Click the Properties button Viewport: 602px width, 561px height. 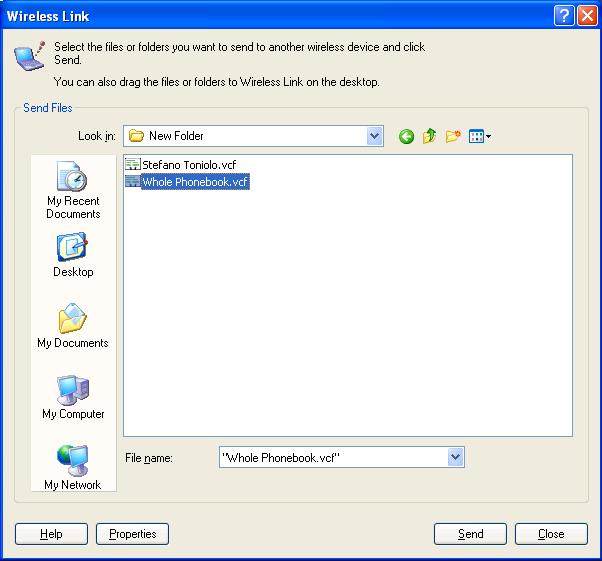pos(132,534)
